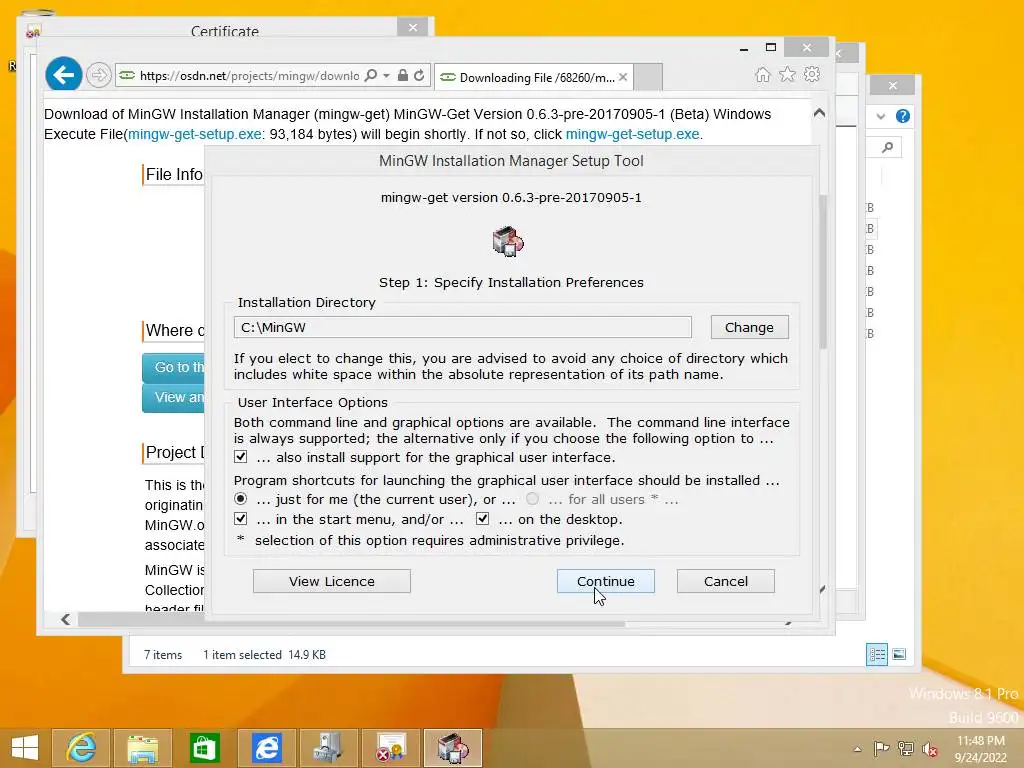Toggle 'on the desktop' shortcut checkbox
This screenshot has width=1024, height=768.
[x=483, y=519]
